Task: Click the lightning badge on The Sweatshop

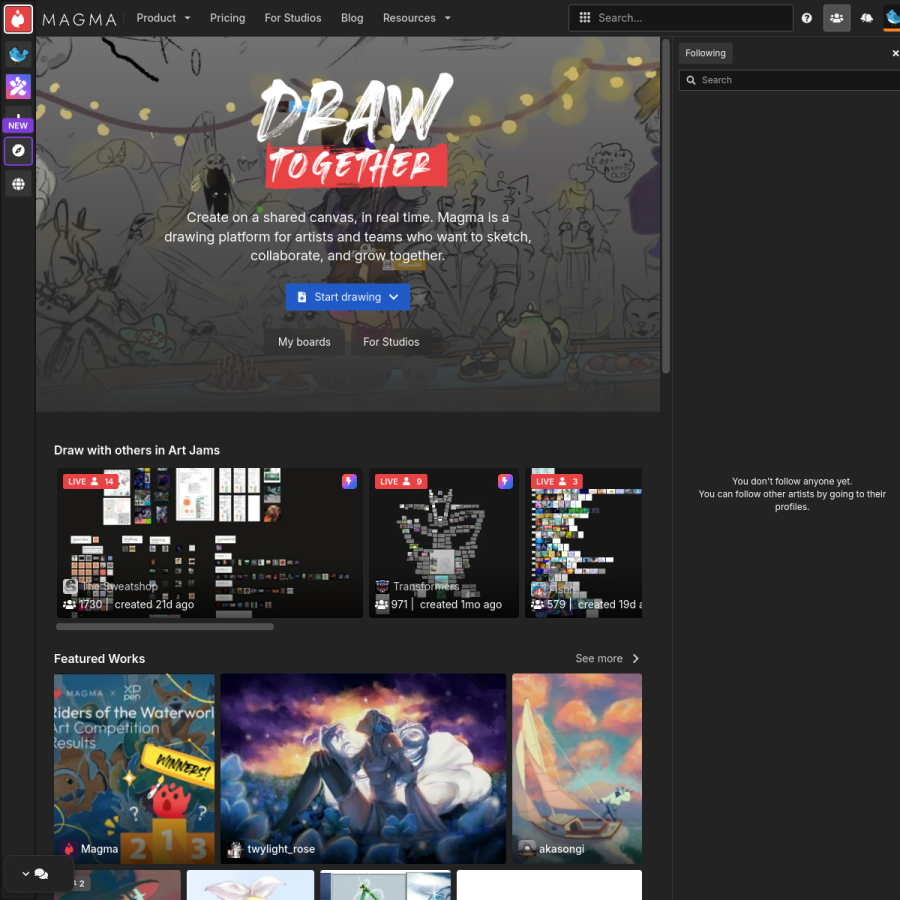Action: click(349, 481)
